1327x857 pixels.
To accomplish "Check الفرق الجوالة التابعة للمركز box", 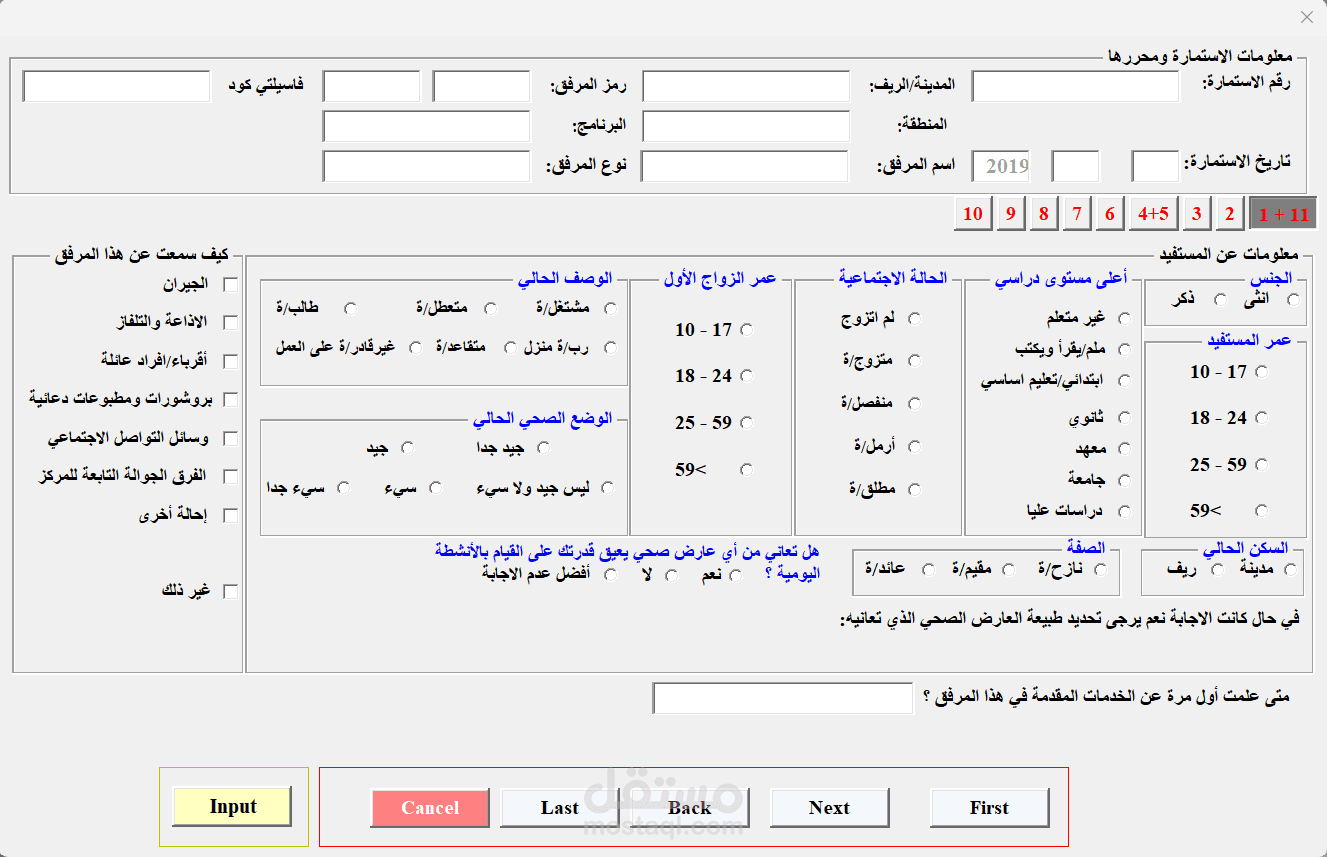I will tap(230, 476).
